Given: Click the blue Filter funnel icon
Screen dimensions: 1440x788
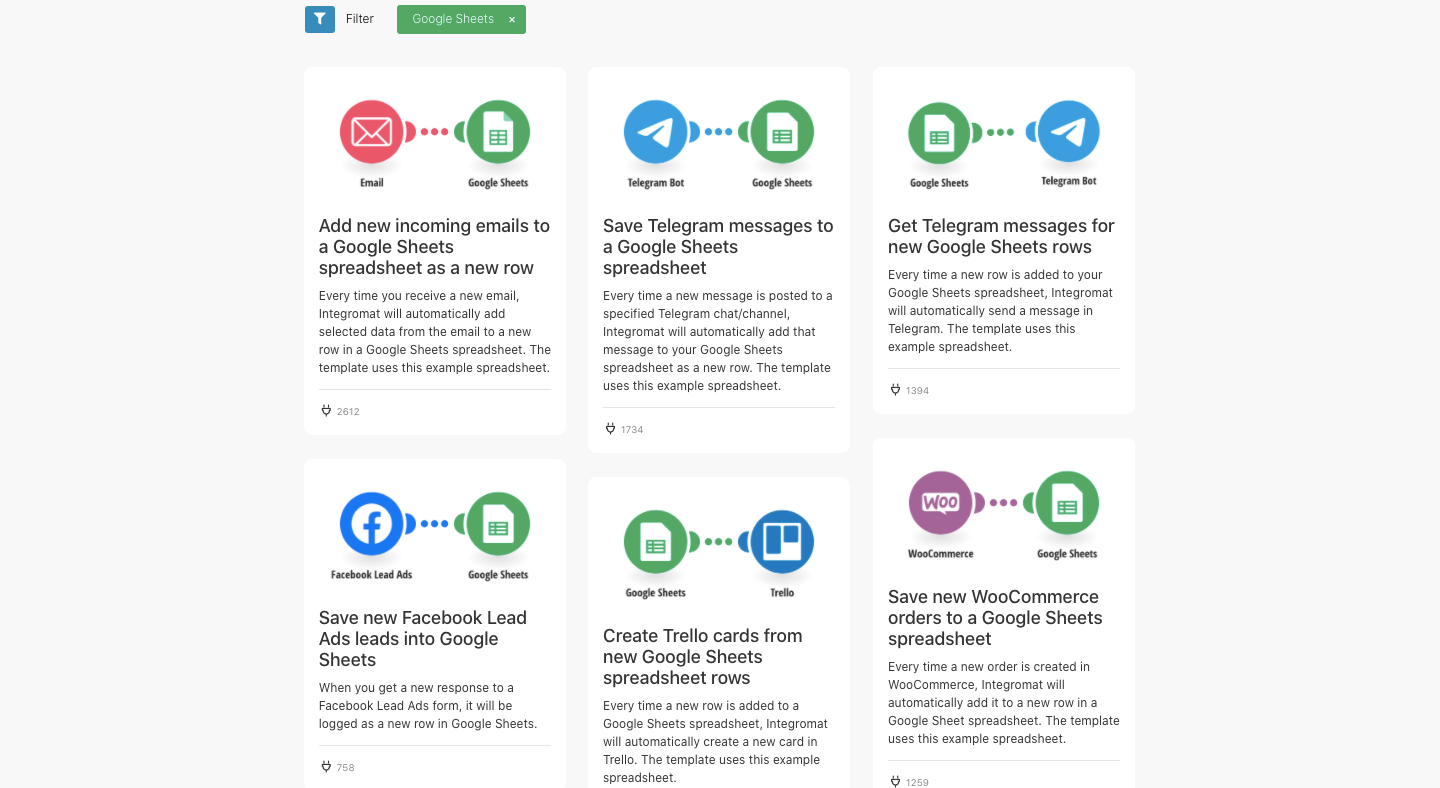Looking at the screenshot, I should tap(319, 18).
